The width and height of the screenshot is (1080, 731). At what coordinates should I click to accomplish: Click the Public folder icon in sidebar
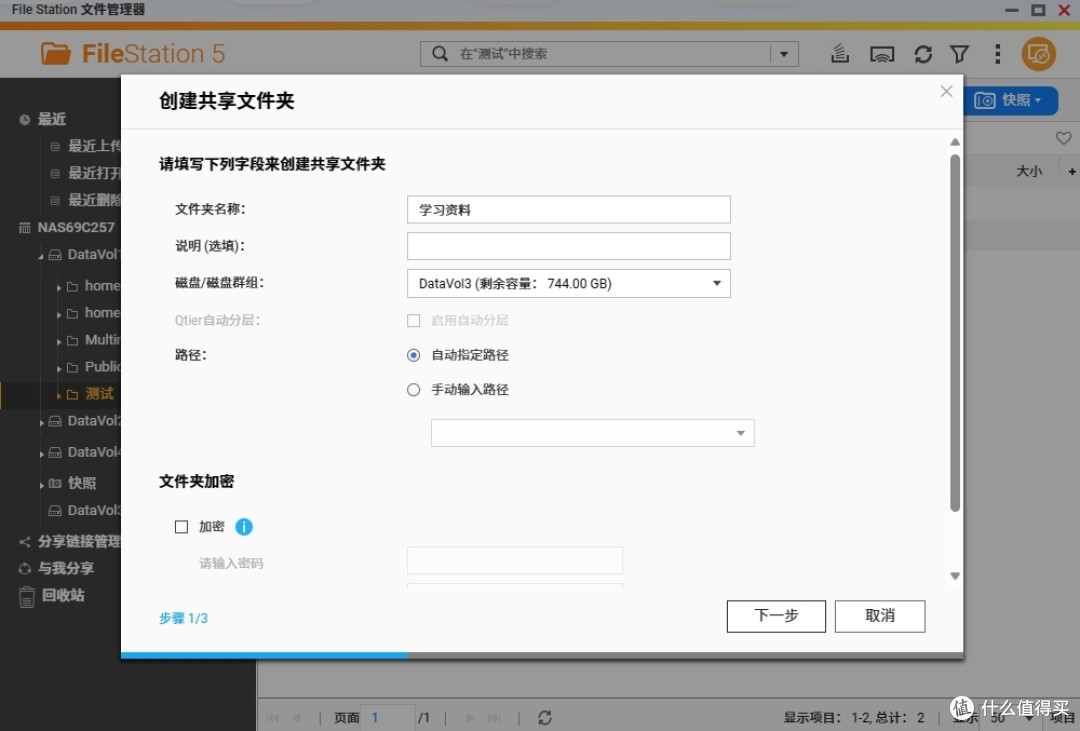(72, 368)
